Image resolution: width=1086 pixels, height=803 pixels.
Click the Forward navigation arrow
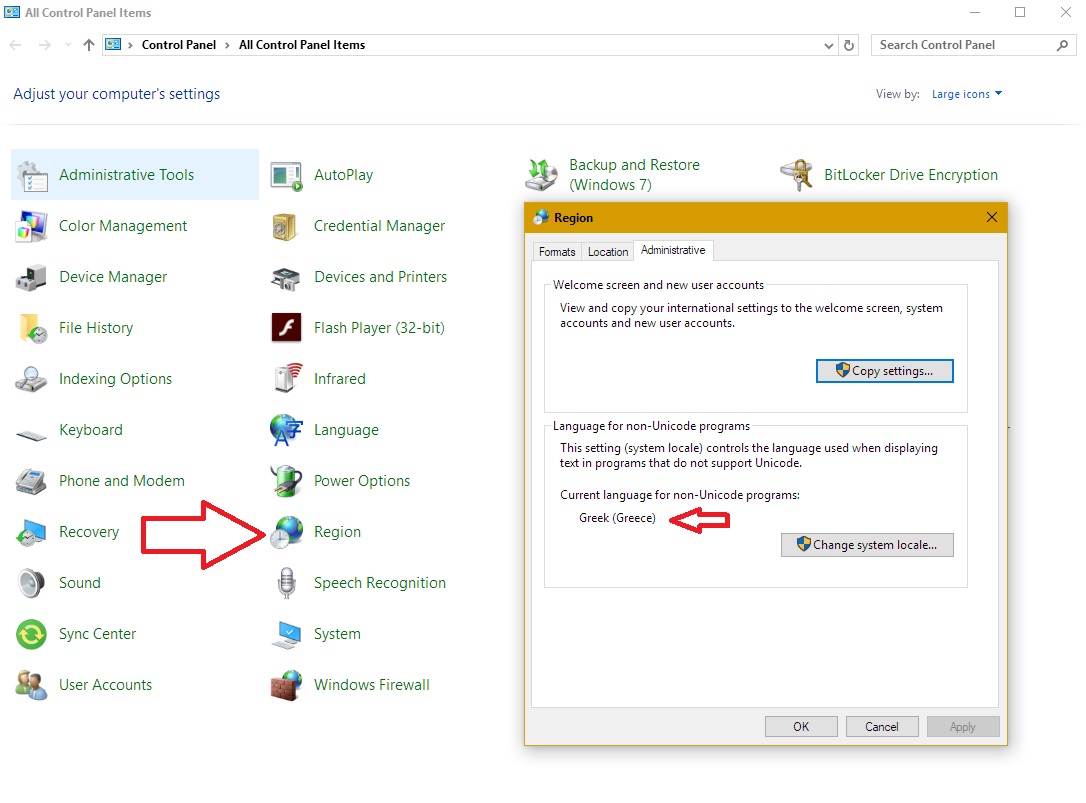pyautogui.click(x=45, y=45)
